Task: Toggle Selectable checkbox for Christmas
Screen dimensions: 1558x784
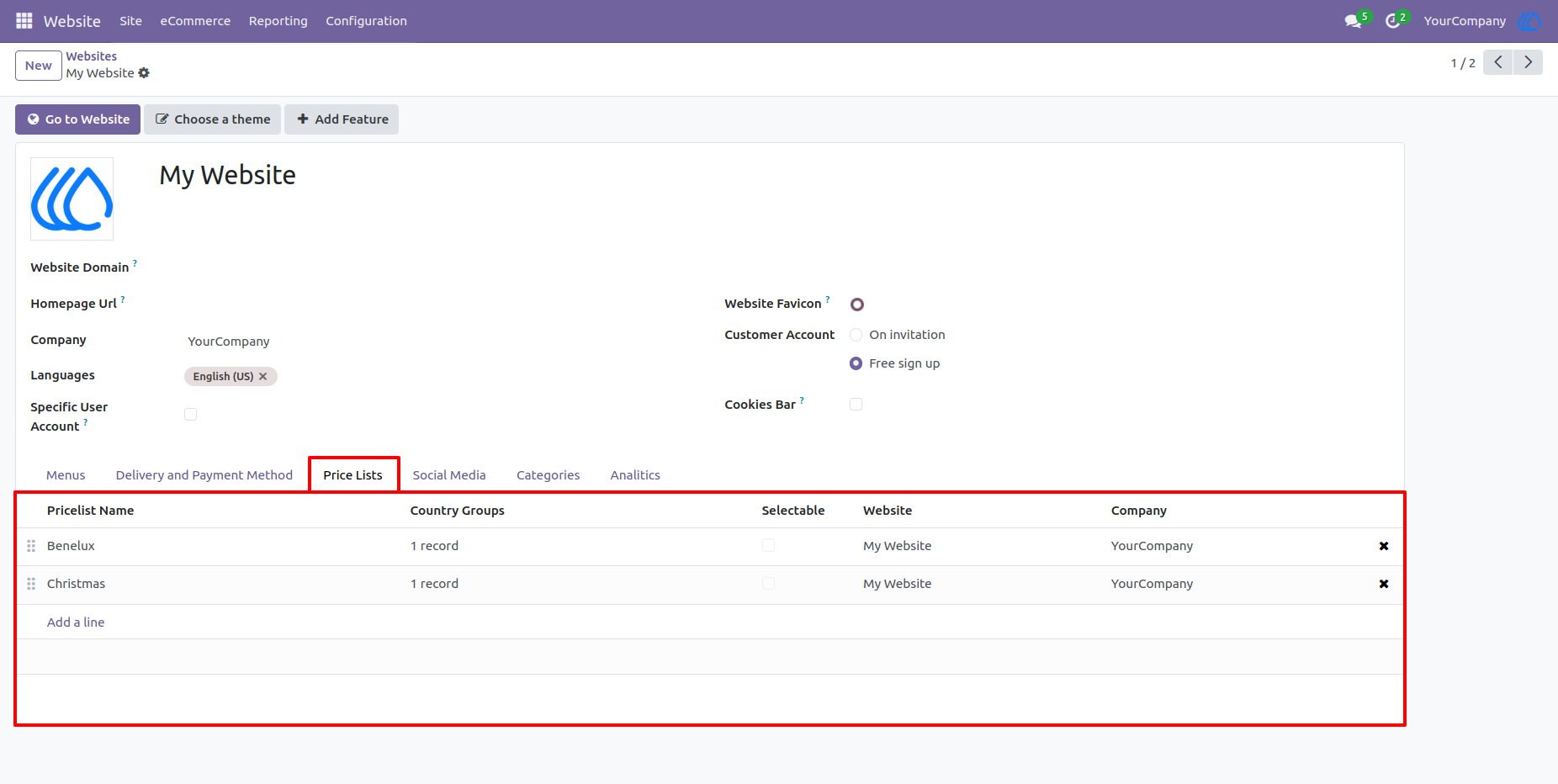Action: 769,584
